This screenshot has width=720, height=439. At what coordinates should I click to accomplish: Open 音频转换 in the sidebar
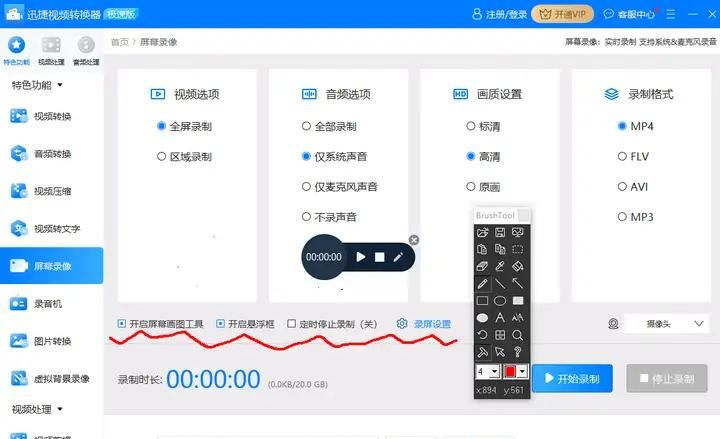(51, 153)
